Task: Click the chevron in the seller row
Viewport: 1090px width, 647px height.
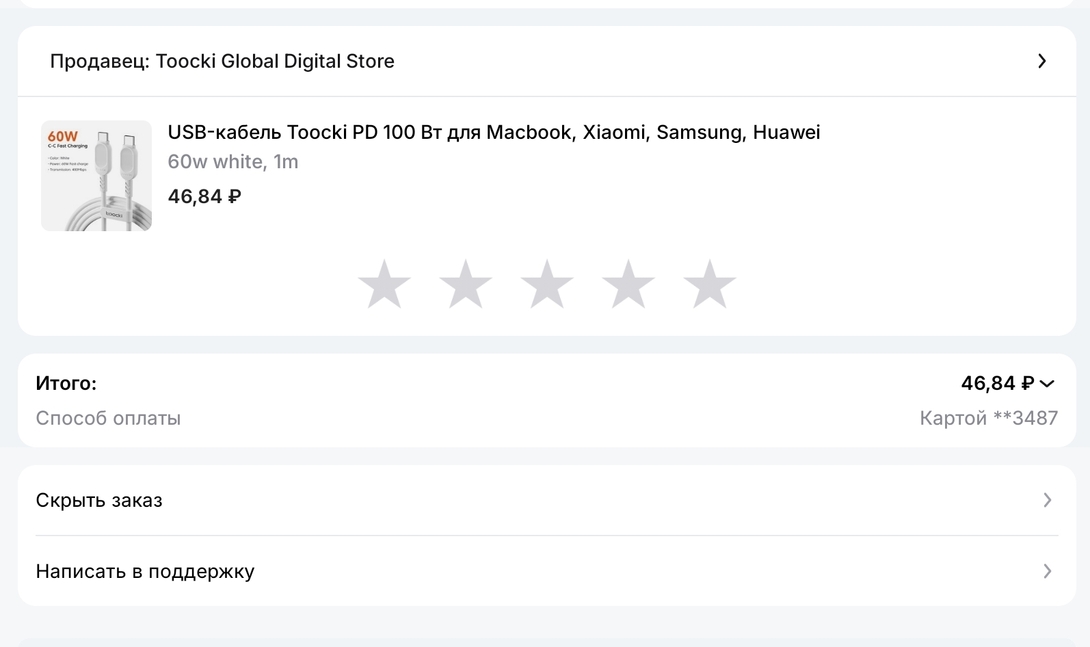Action: [x=1041, y=61]
